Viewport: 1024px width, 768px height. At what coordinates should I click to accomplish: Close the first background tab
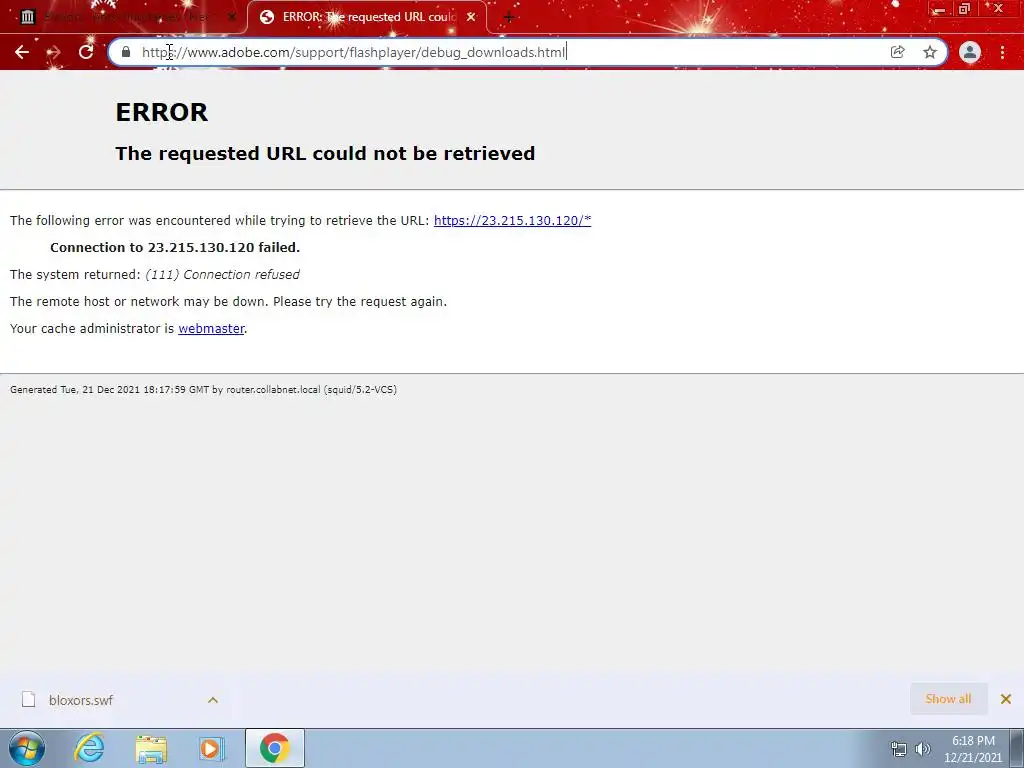pos(232,17)
